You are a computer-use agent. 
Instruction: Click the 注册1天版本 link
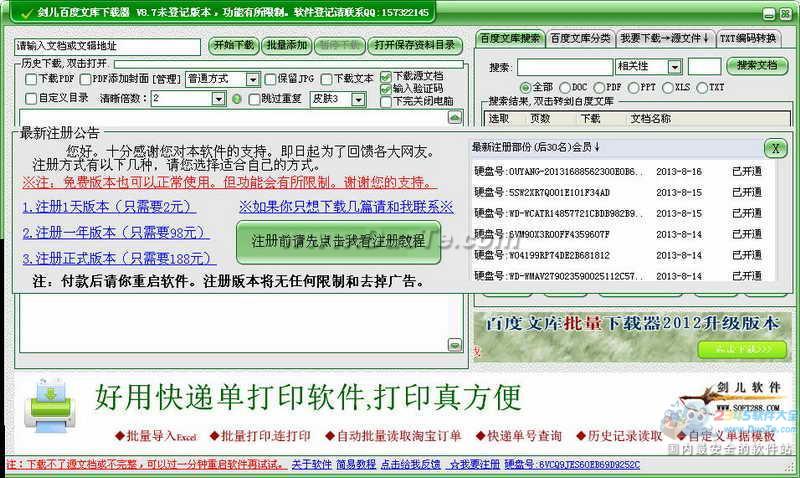click(109, 207)
